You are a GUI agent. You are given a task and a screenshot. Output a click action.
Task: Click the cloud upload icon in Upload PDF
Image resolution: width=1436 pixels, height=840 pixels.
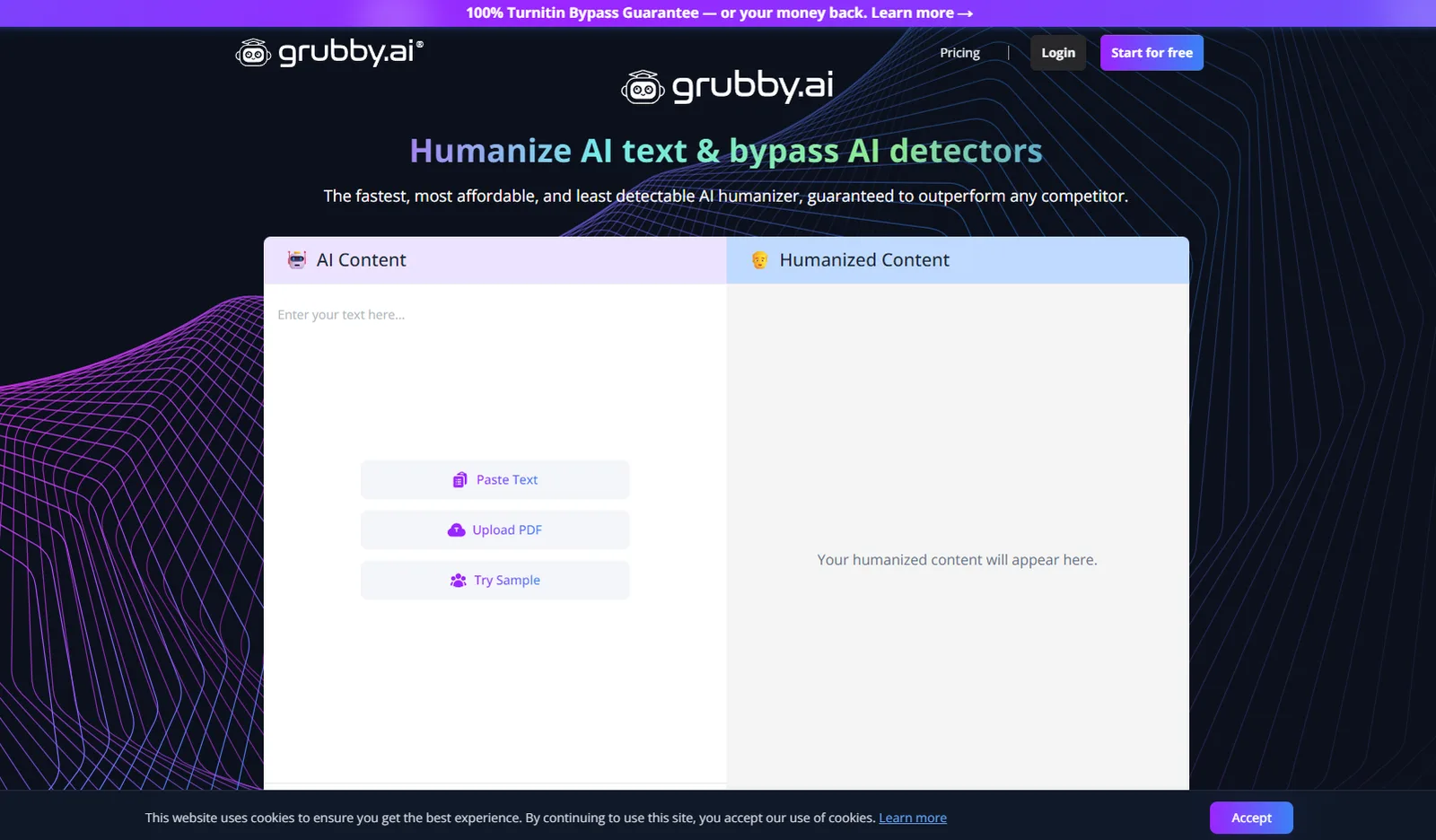456,530
